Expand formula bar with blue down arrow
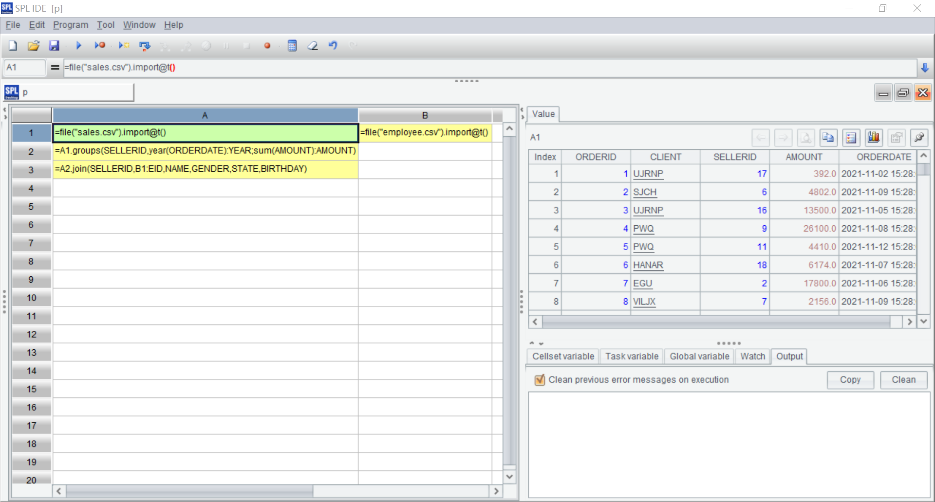The height and width of the screenshot is (502, 935). (x=924, y=68)
